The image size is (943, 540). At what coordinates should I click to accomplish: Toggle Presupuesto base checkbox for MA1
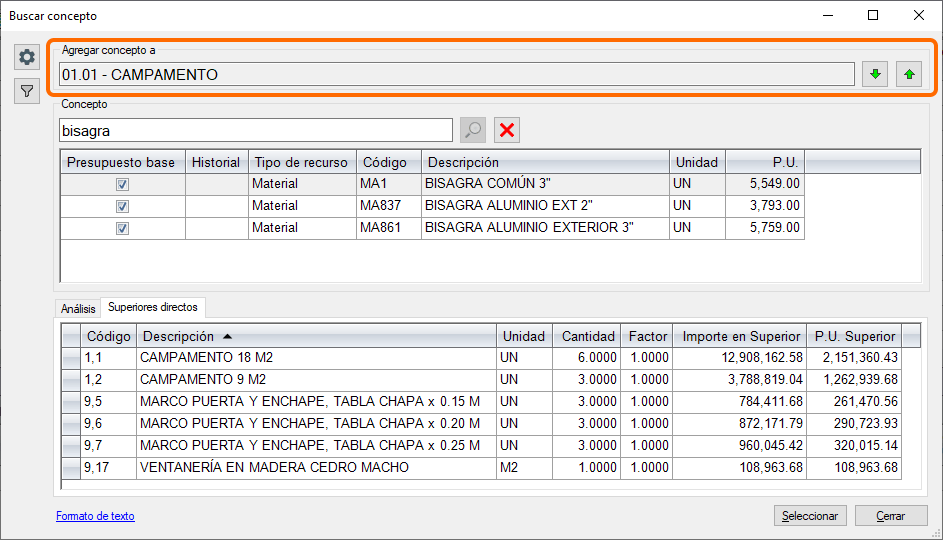pos(122,185)
